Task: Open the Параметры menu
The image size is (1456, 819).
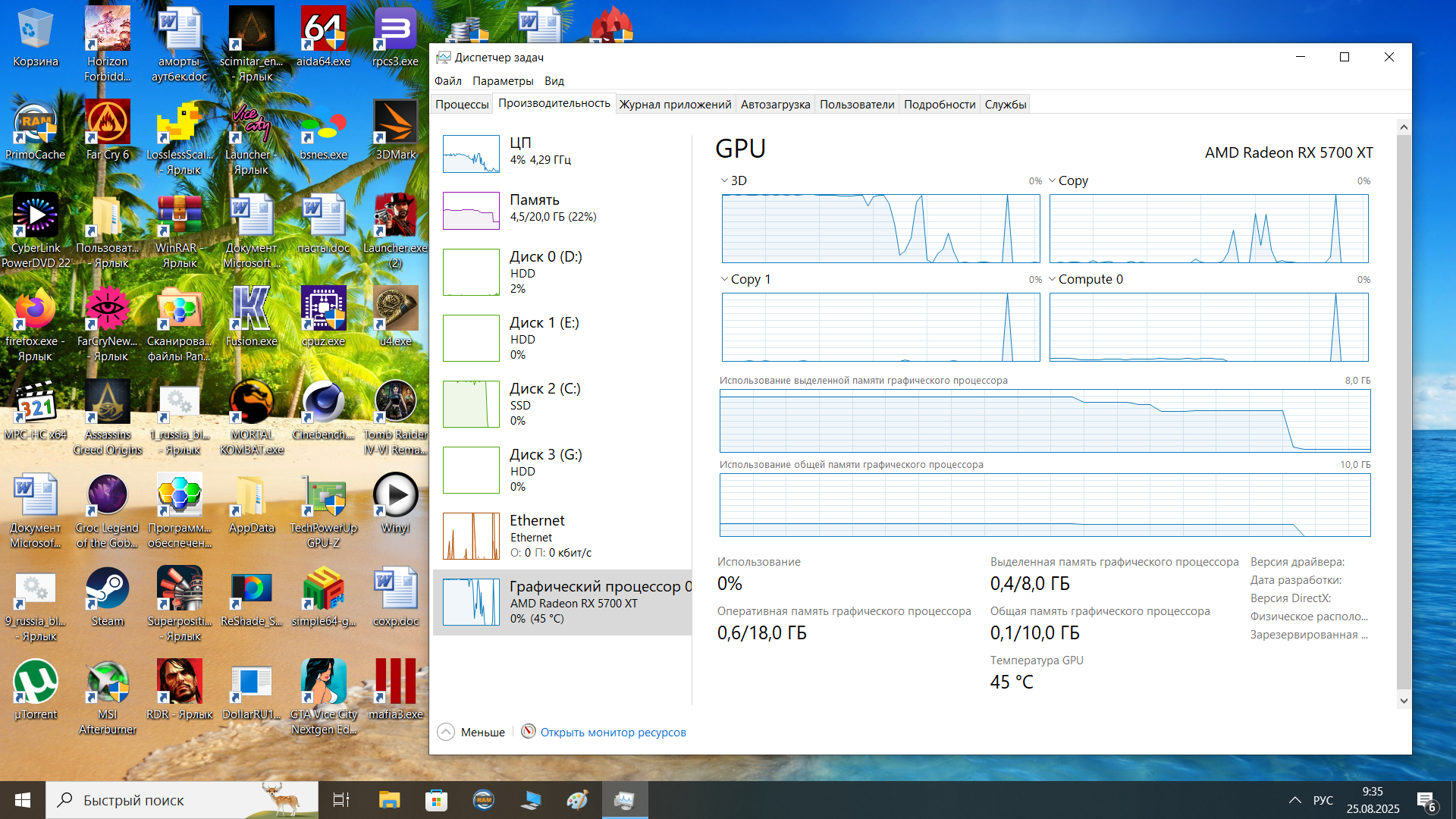Action: pos(502,80)
